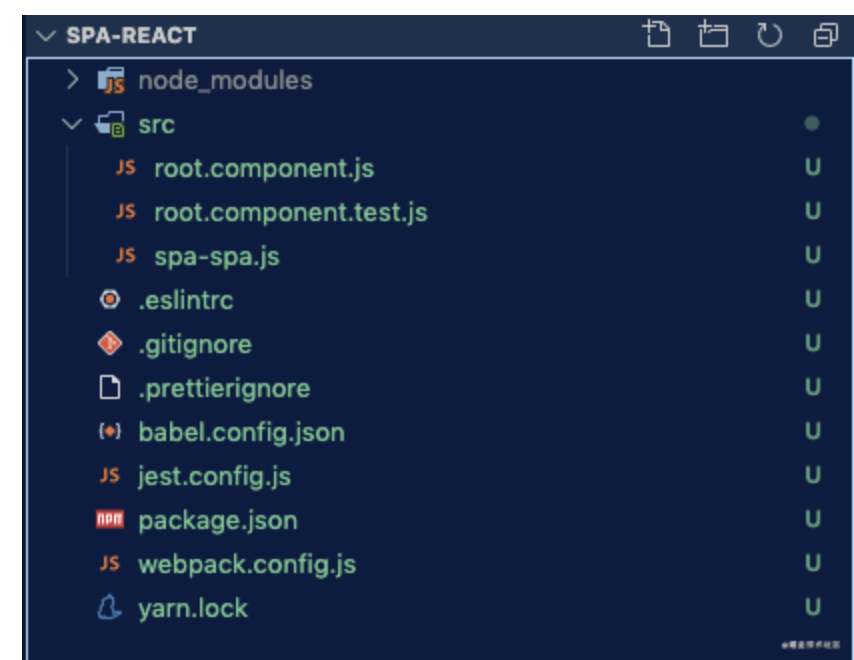Refresh the explorer file tree

pos(768,35)
